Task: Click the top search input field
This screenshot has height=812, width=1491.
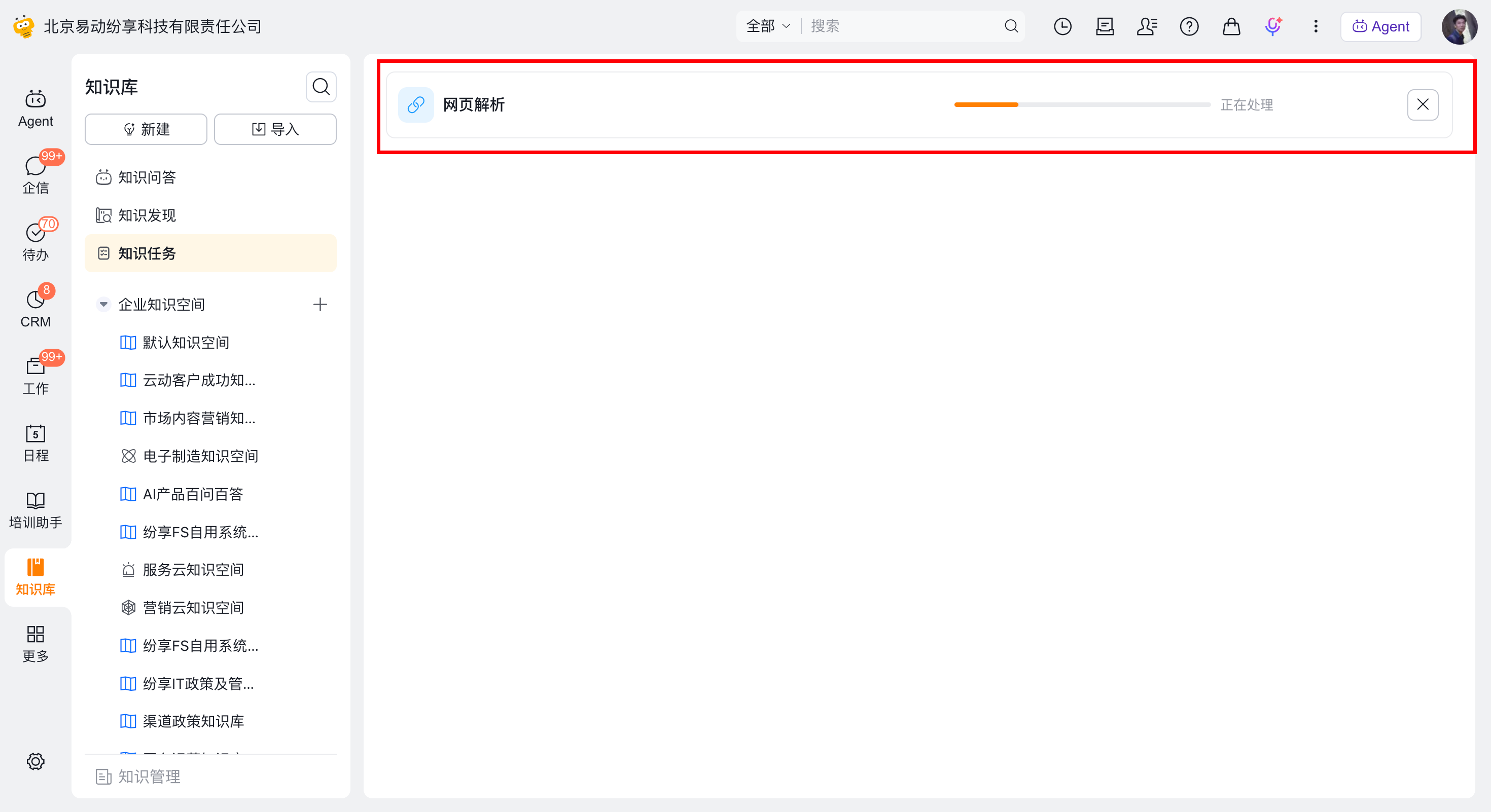Action: (903, 26)
